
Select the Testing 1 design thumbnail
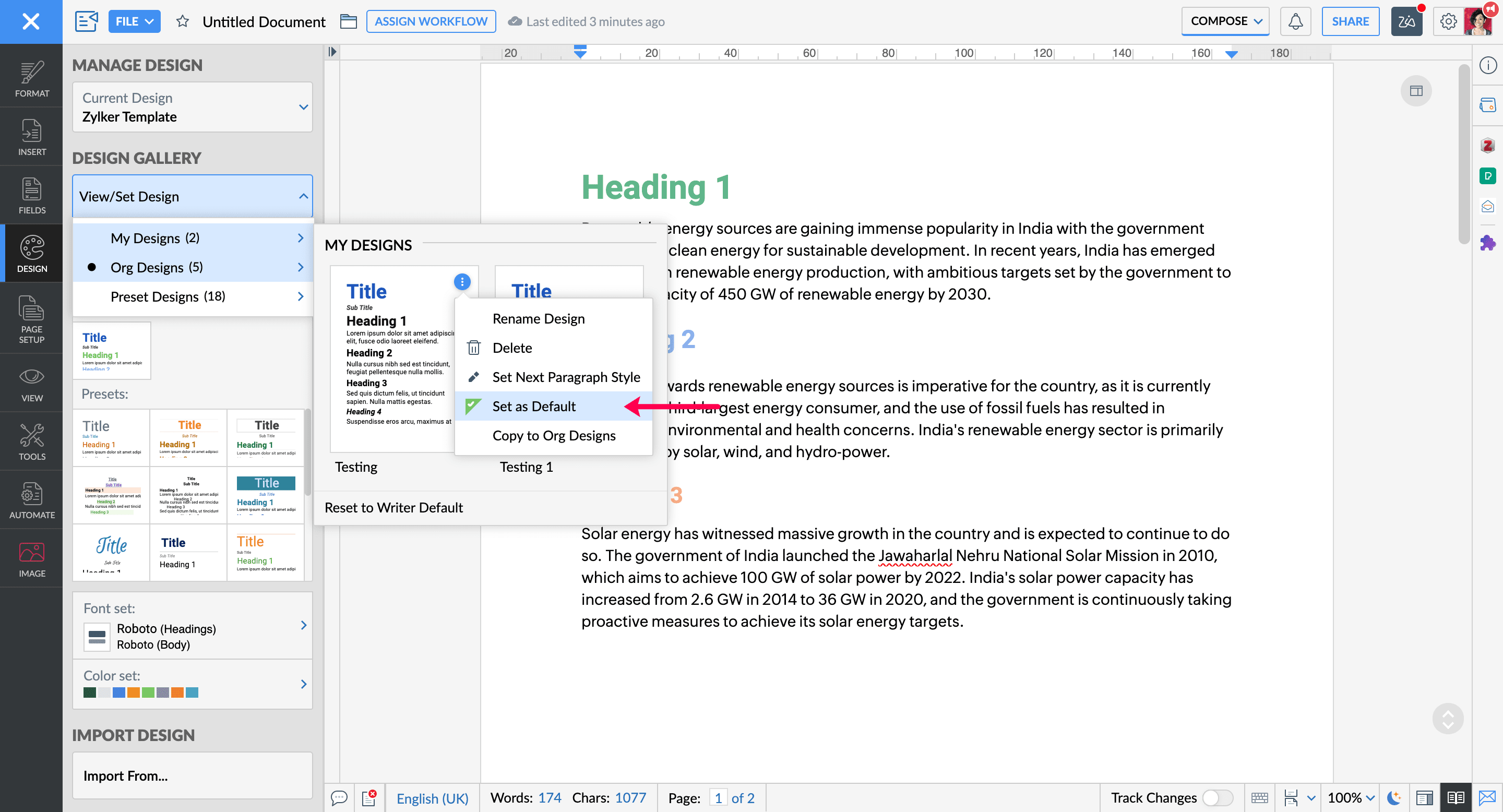coord(568,283)
